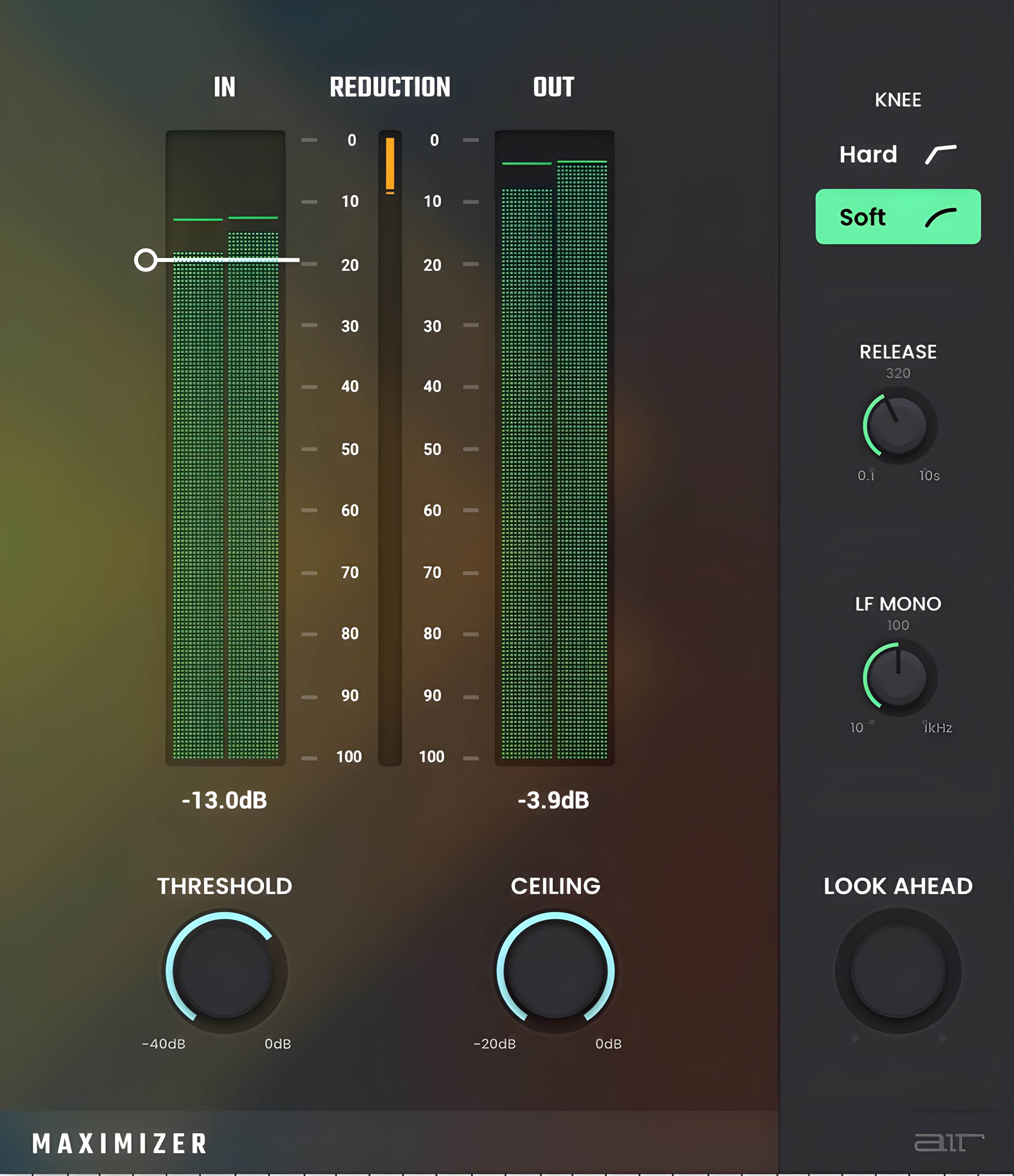Click the Release knob

(898, 426)
